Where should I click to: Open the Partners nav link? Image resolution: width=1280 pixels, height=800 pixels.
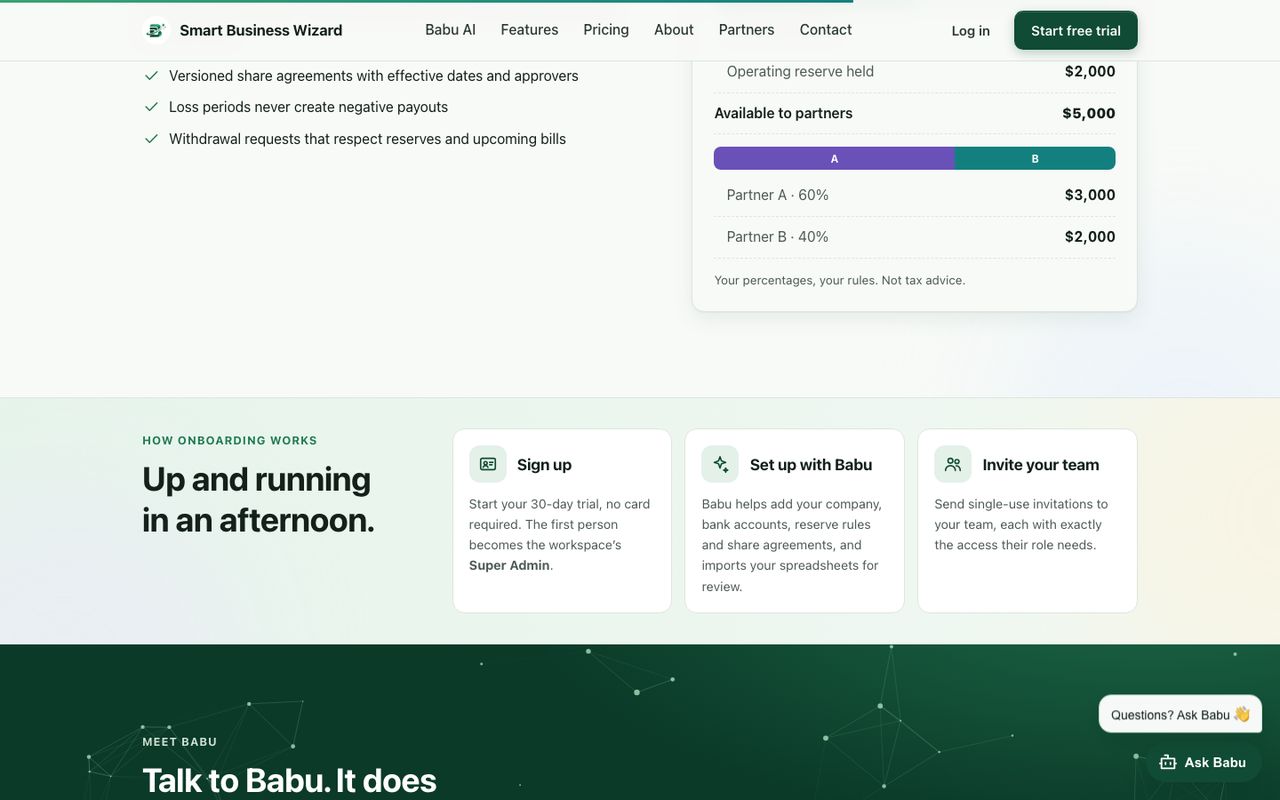746,30
